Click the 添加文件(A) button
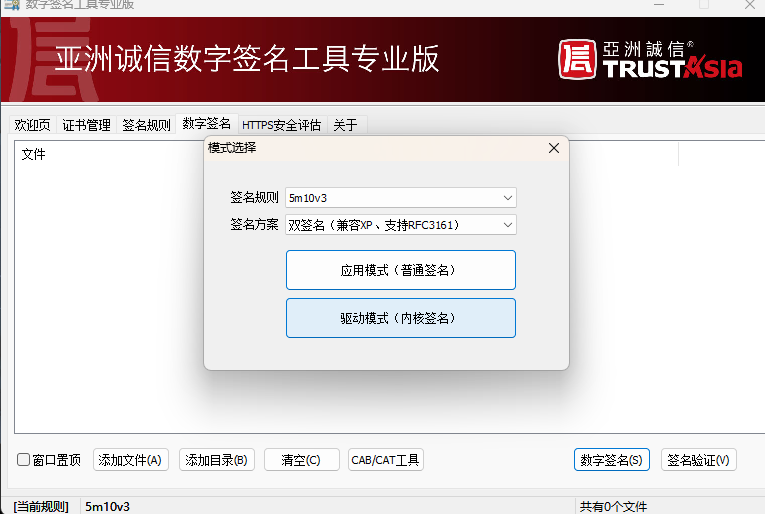 click(131, 460)
